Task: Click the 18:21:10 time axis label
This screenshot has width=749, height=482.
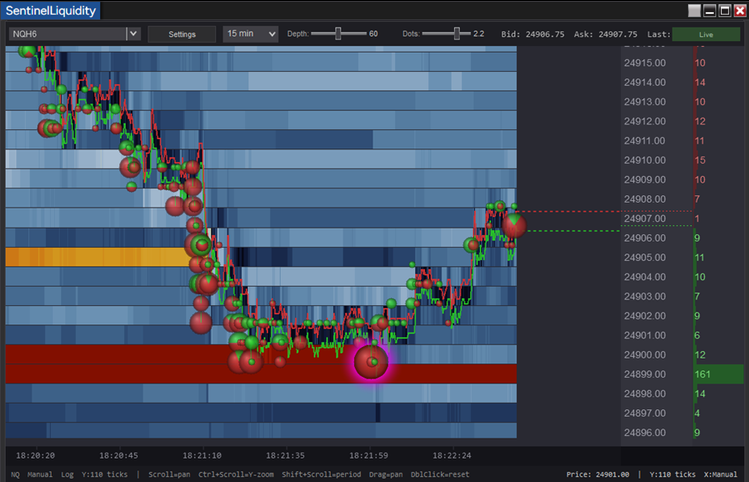Action: pos(202,456)
